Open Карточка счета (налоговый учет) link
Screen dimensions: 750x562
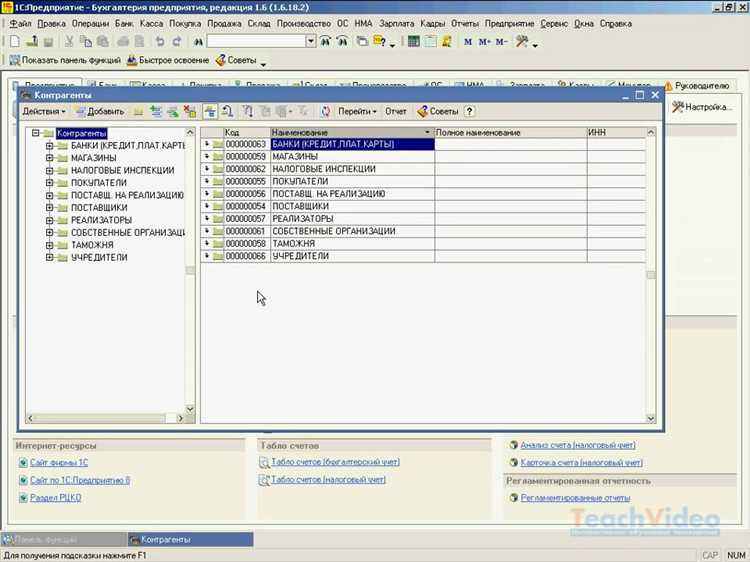581,463
